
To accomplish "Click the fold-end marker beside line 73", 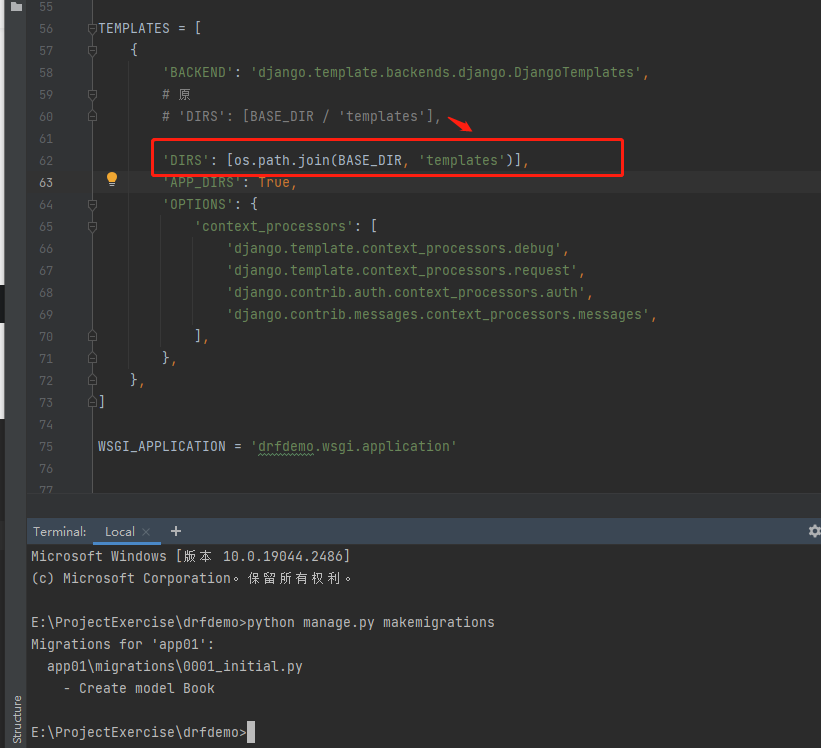I will tap(91, 402).
